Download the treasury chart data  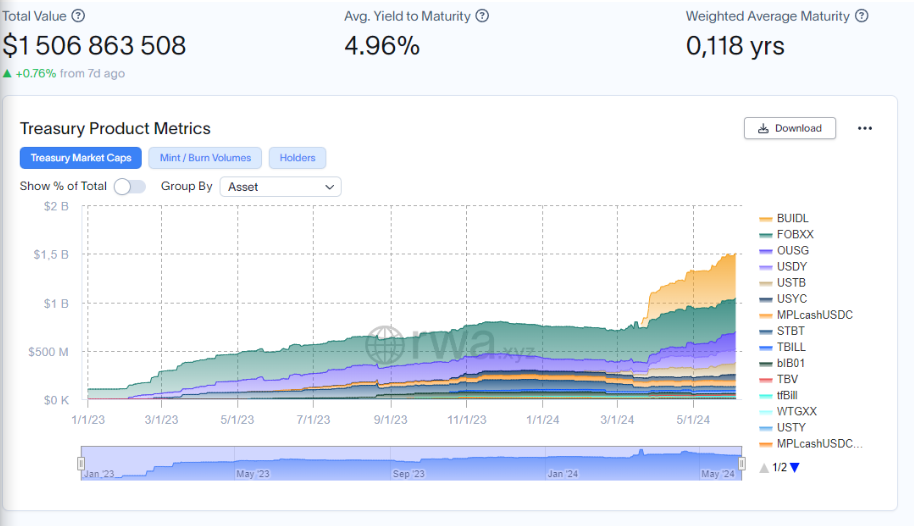(790, 128)
